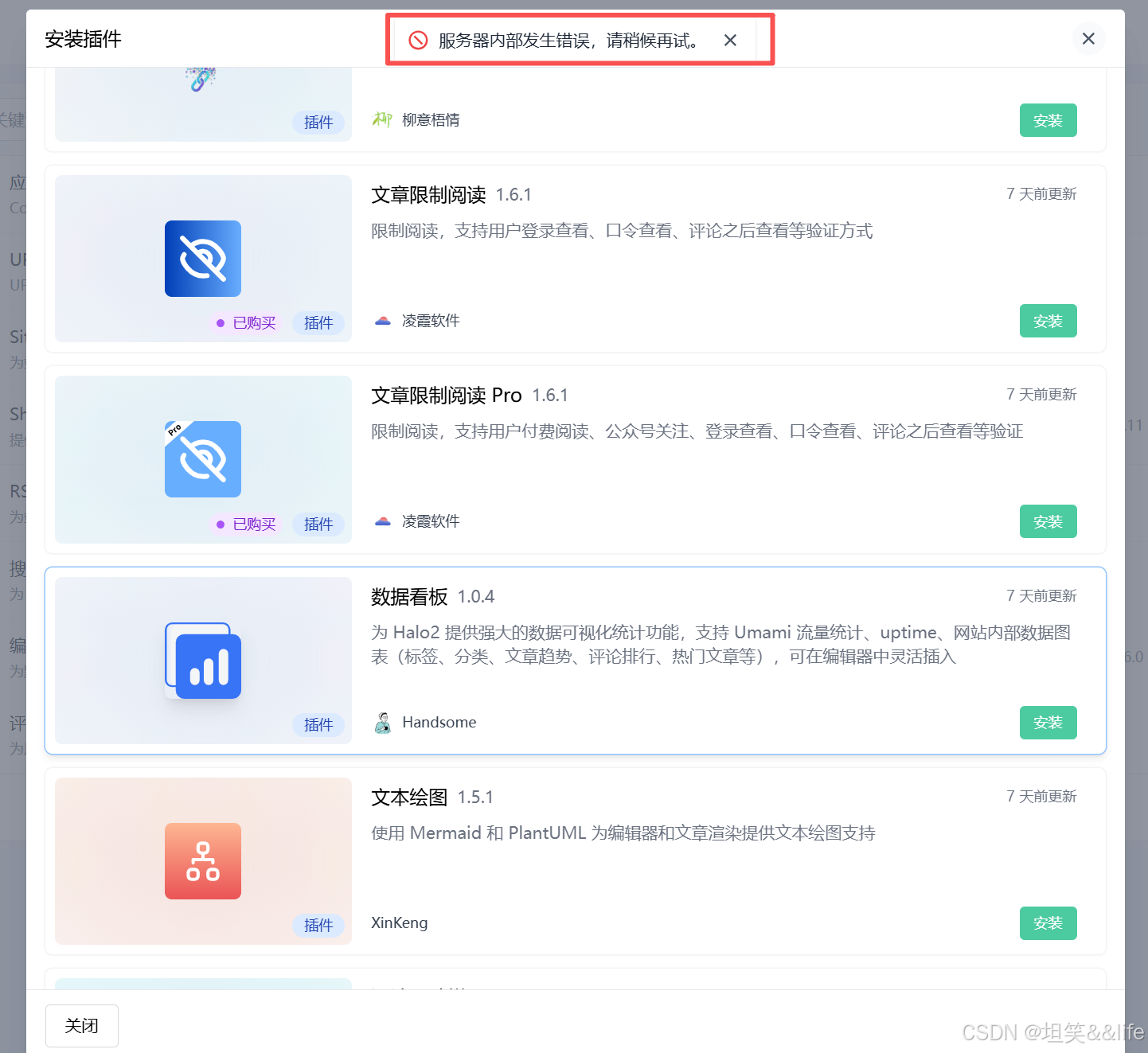Dismiss the server error notification
1148x1053 pixels.
[730, 40]
